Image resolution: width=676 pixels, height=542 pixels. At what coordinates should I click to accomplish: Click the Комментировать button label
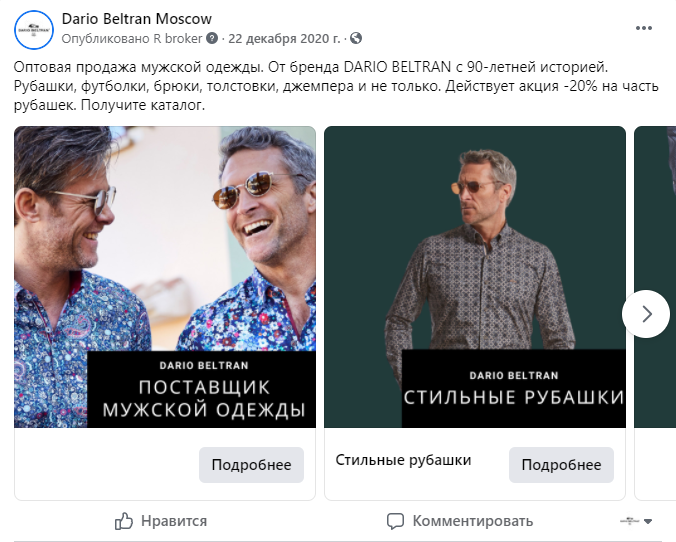click(x=472, y=520)
